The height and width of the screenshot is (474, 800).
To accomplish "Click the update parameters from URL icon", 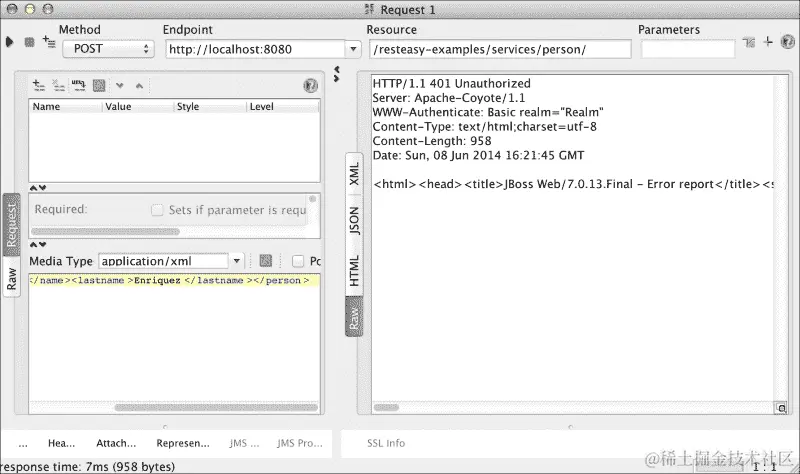I will tap(79, 85).
